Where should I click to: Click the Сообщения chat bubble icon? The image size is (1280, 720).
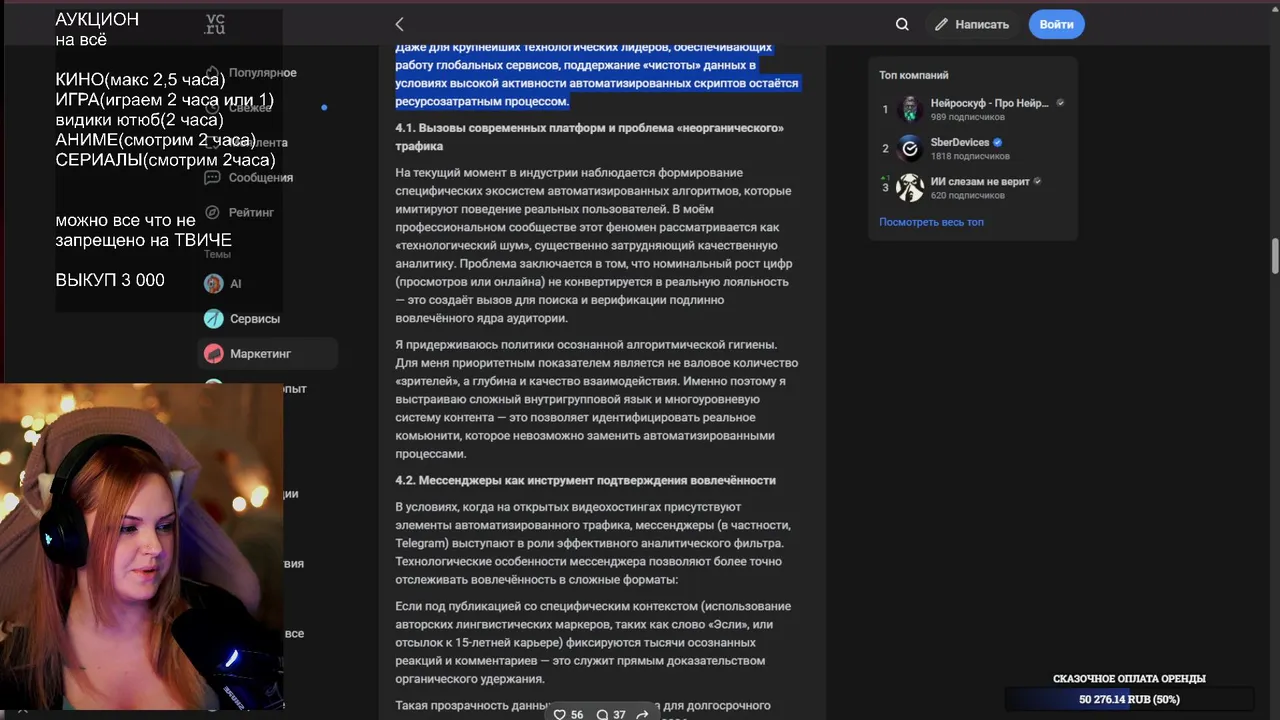[x=212, y=178]
